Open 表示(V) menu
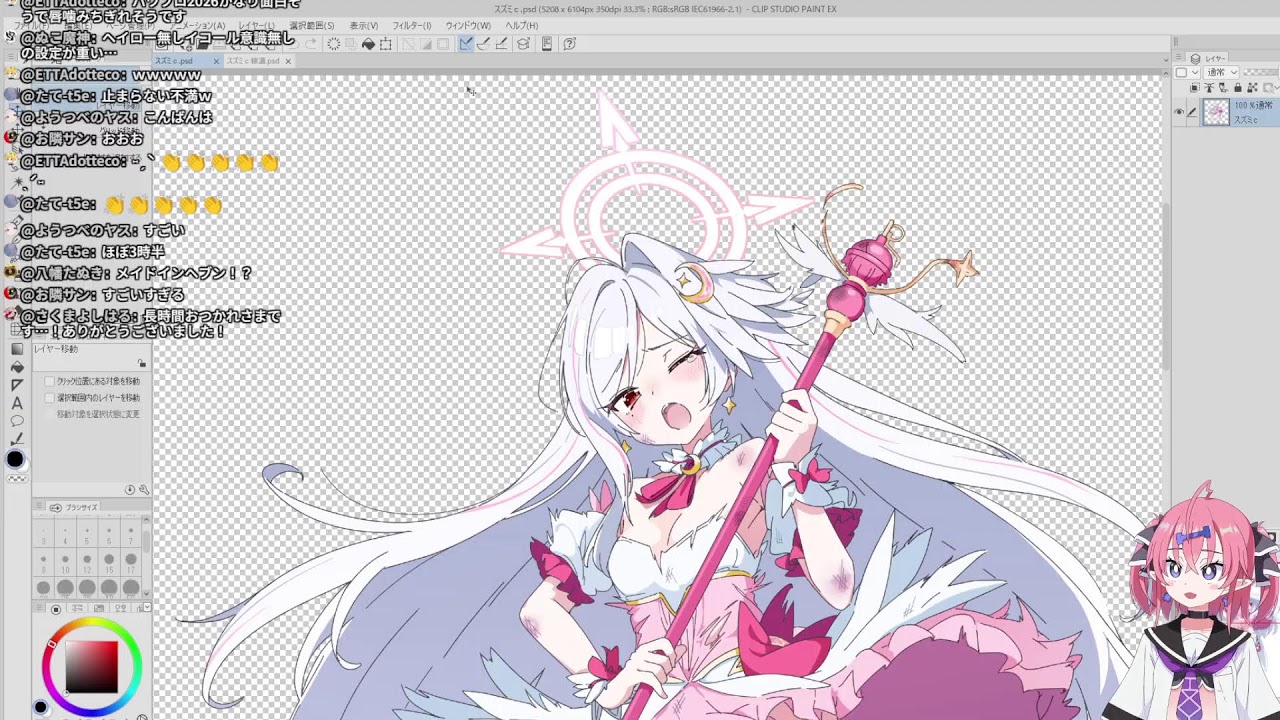Screen dimensions: 1280x720 click(x=364, y=25)
